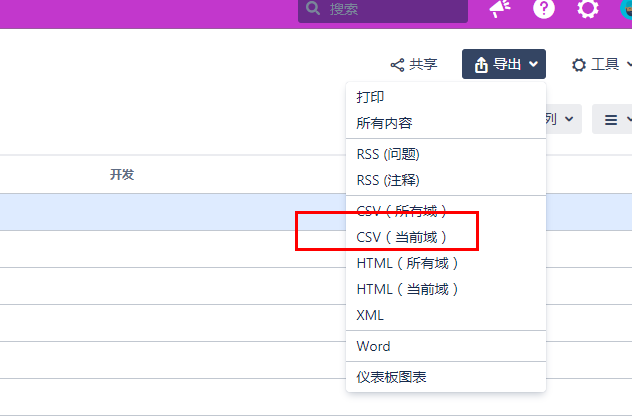Export CSV（所有域）

[x=446, y=211]
